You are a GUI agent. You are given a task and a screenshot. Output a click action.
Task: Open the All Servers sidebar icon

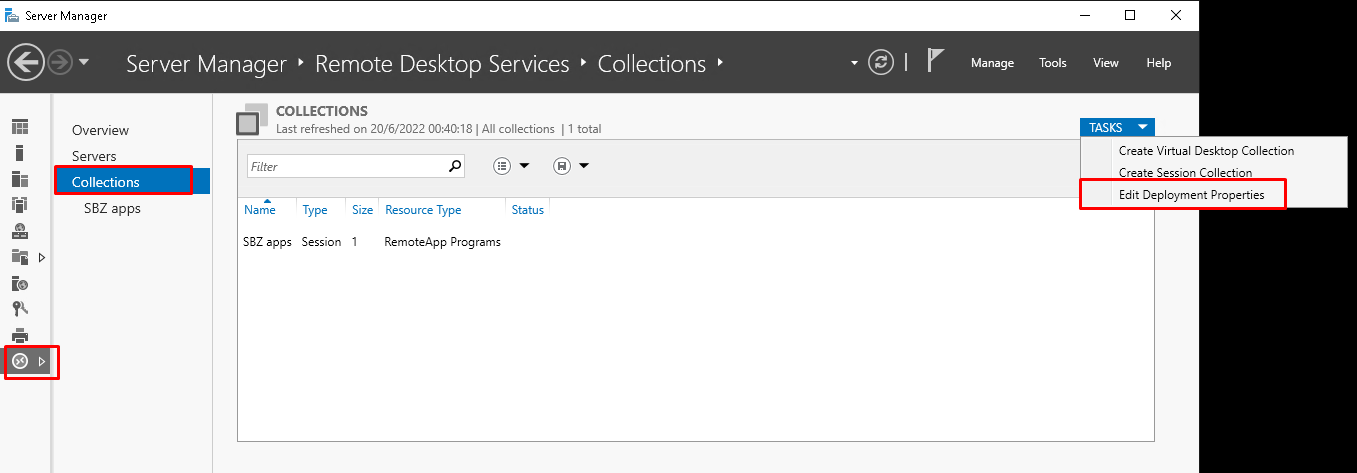[x=20, y=179]
